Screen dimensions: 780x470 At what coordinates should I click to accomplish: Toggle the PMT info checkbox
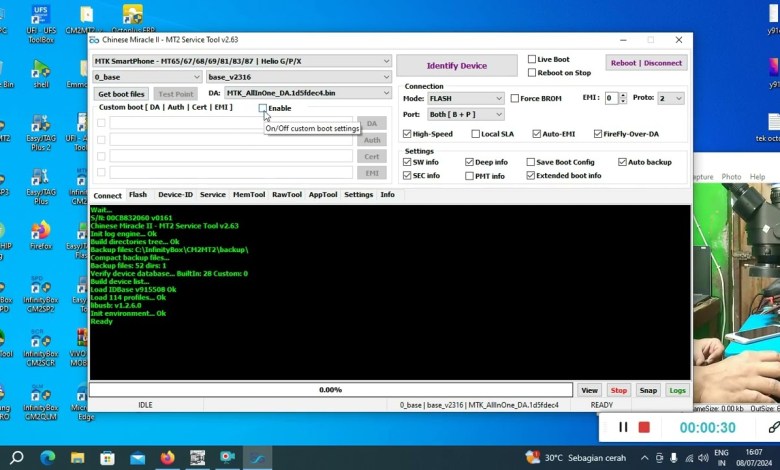pyautogui.click(x=469, y=176)
